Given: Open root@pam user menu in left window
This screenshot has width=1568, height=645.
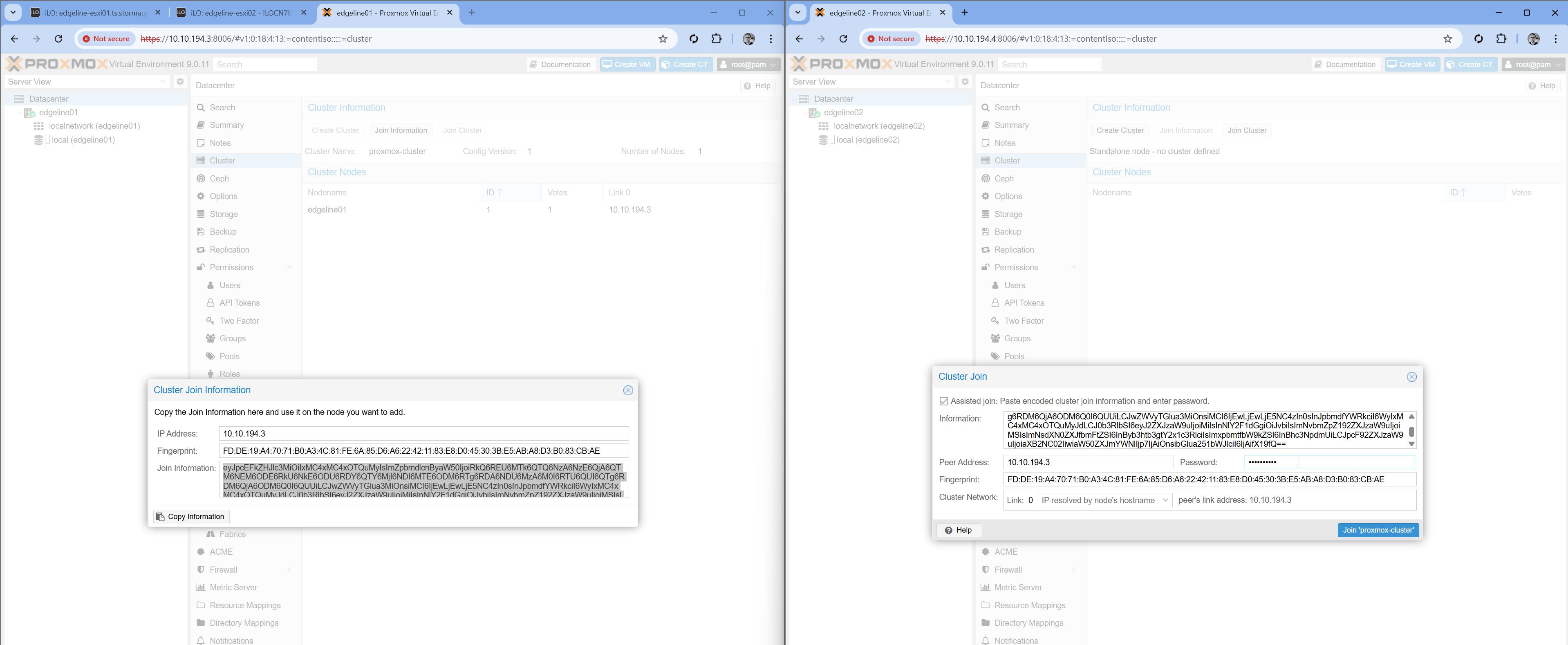Looking at the screenshot, I should coord(748,65).
